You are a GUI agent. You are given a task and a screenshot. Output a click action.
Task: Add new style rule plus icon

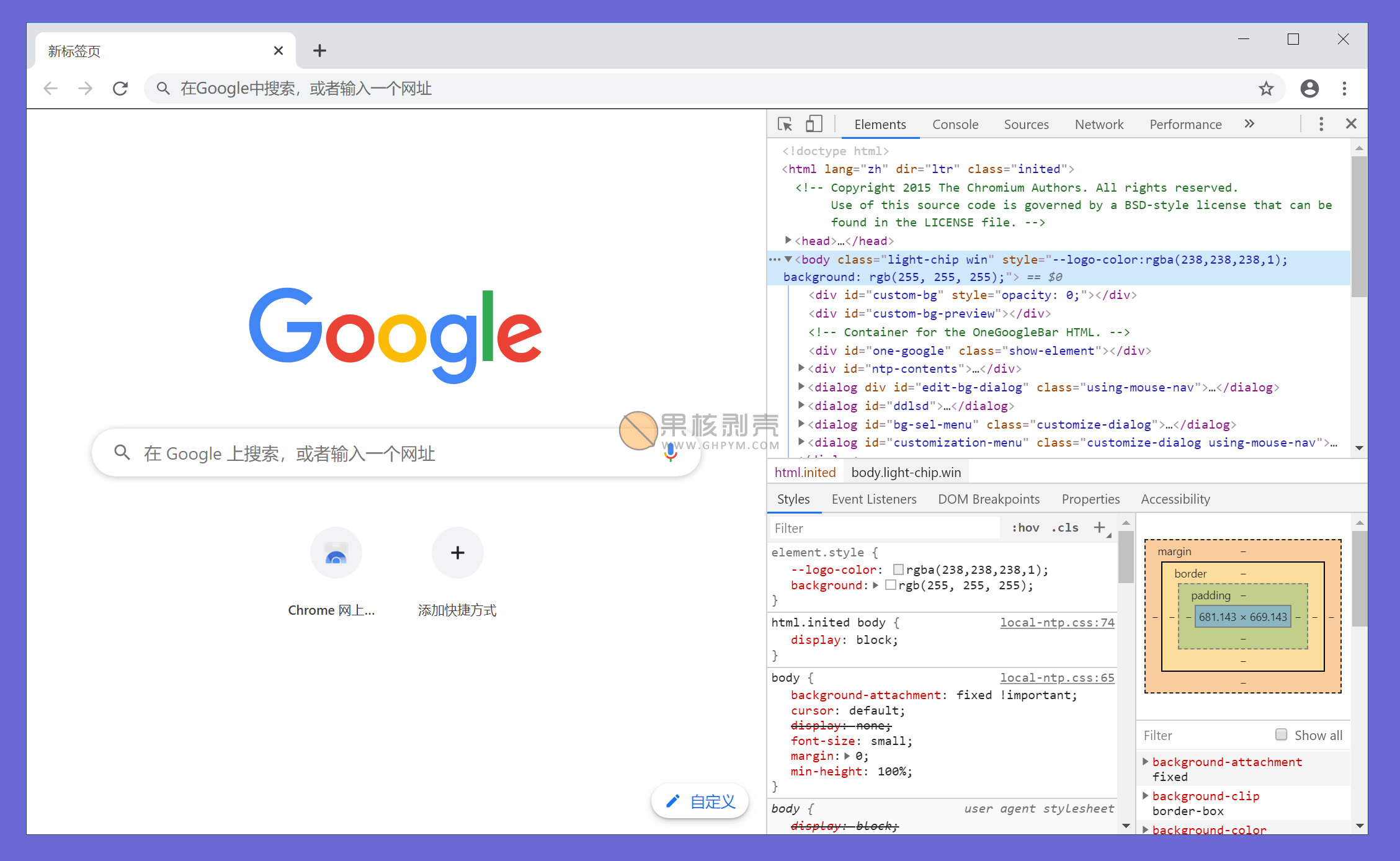[1100, 527]
